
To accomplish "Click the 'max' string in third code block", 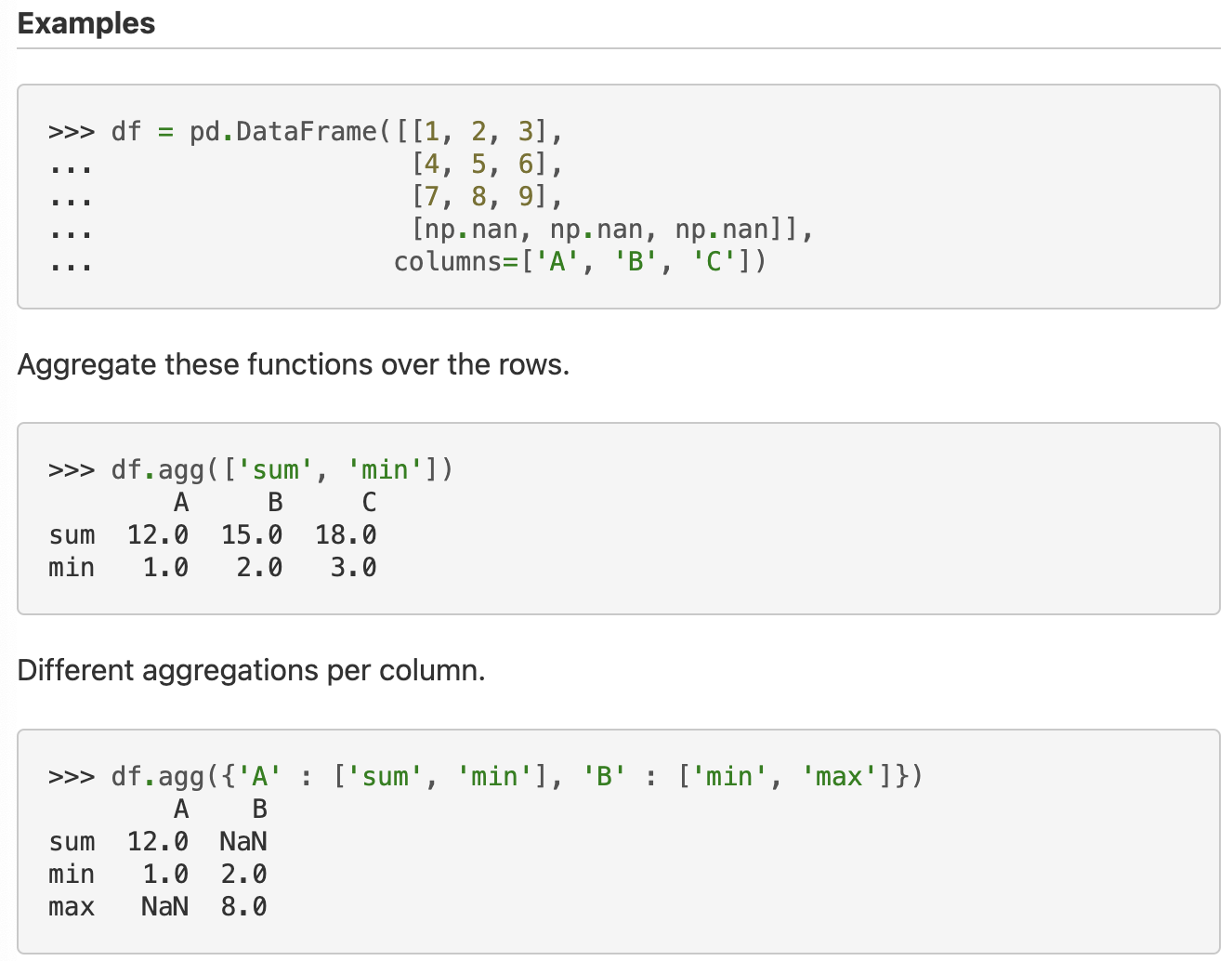I will pos(839,777).
